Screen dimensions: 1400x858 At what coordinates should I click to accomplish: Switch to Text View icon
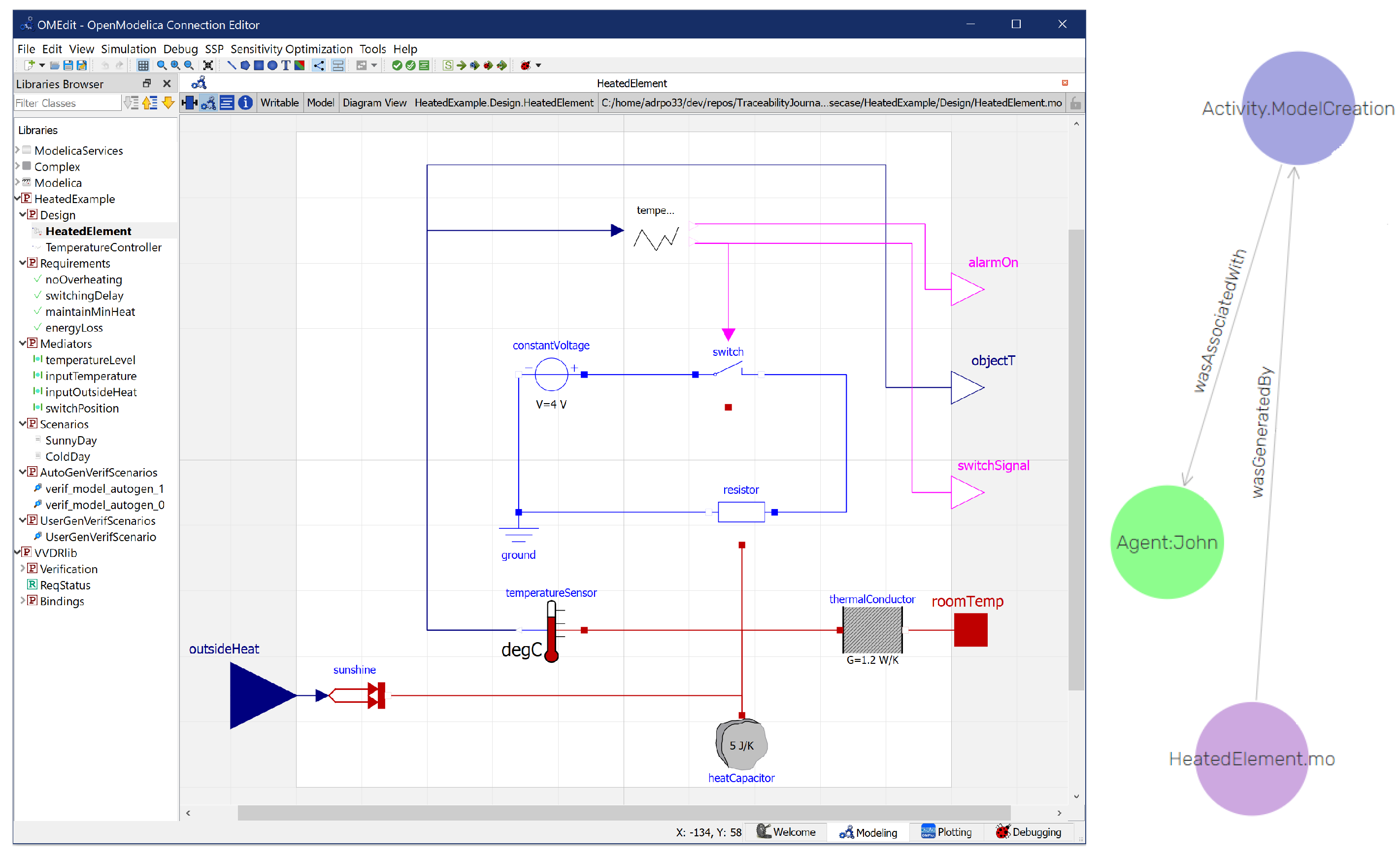(x=227, y=103)
